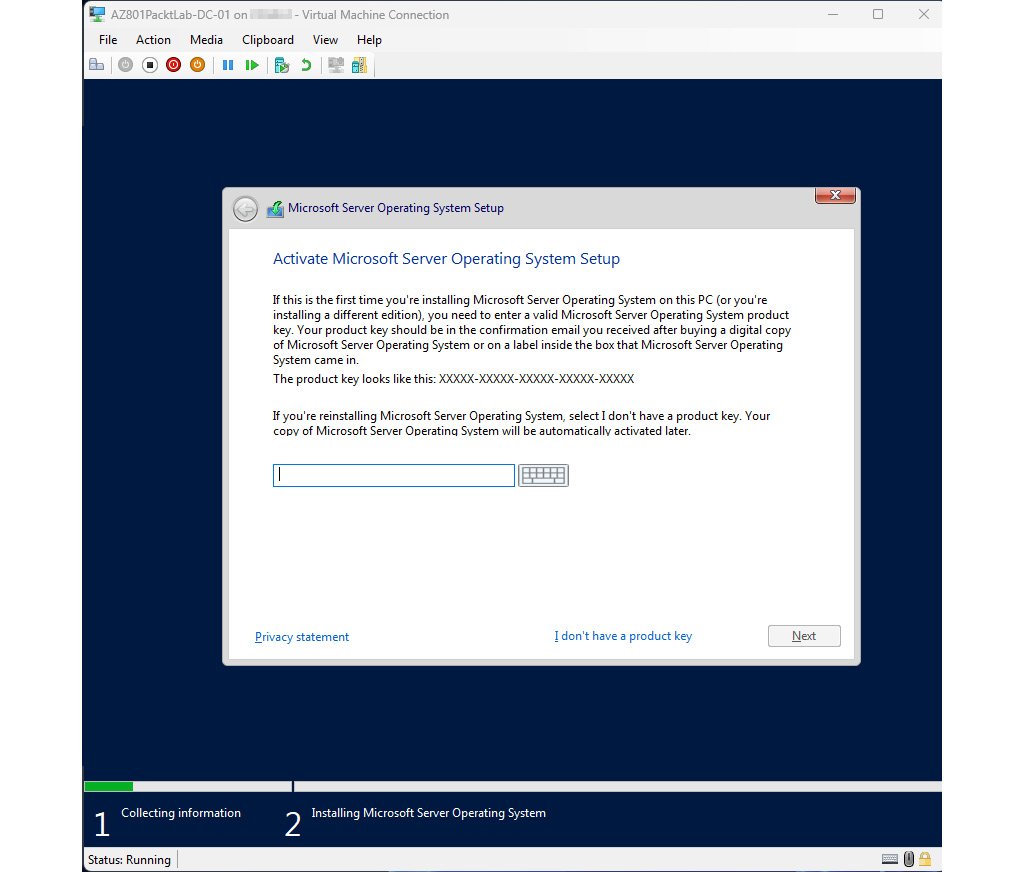
Task: Choose "I don't have a product key"
Action: click(x=623, y=636)
